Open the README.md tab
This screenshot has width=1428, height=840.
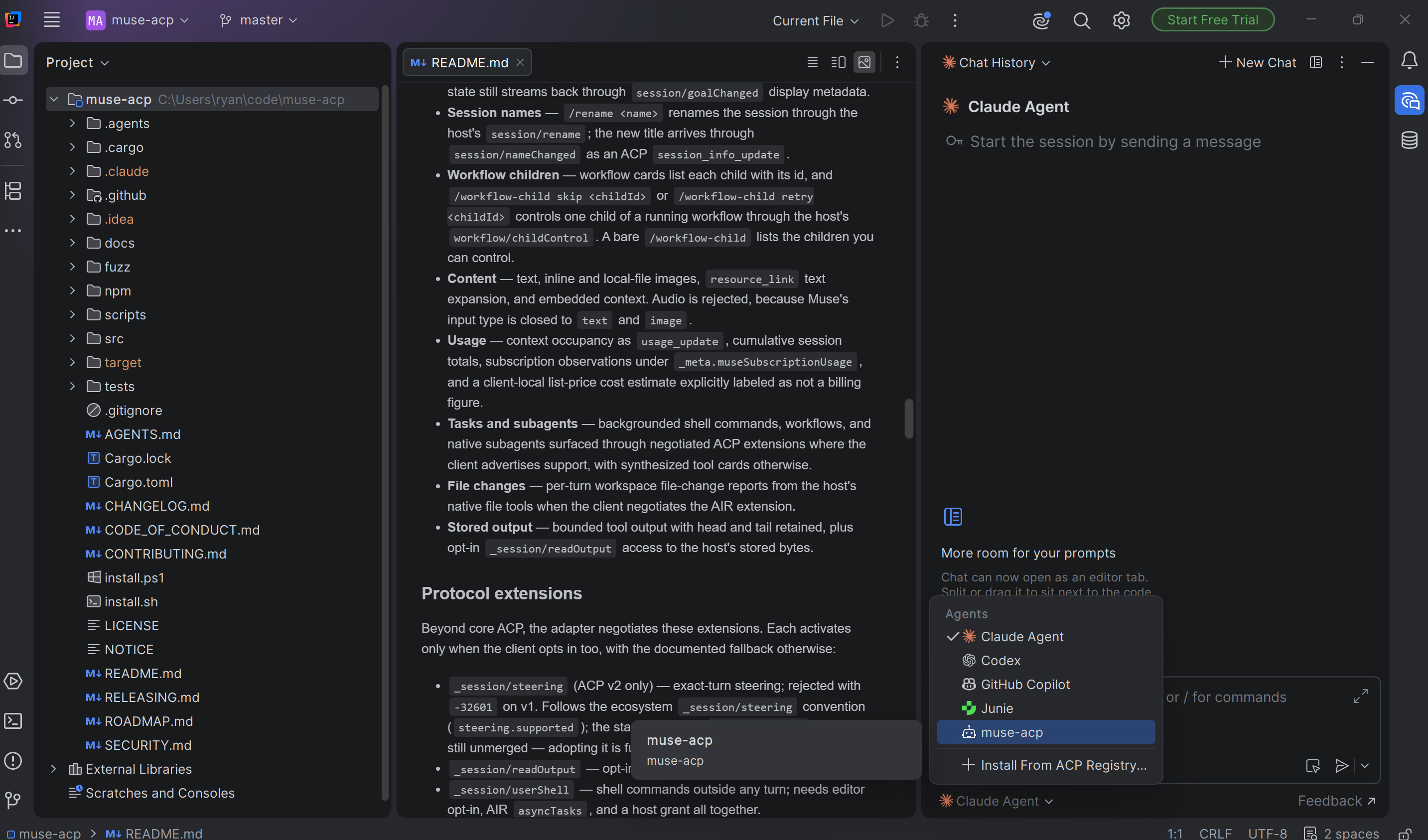pyautogui.click(x=467, y=62)
